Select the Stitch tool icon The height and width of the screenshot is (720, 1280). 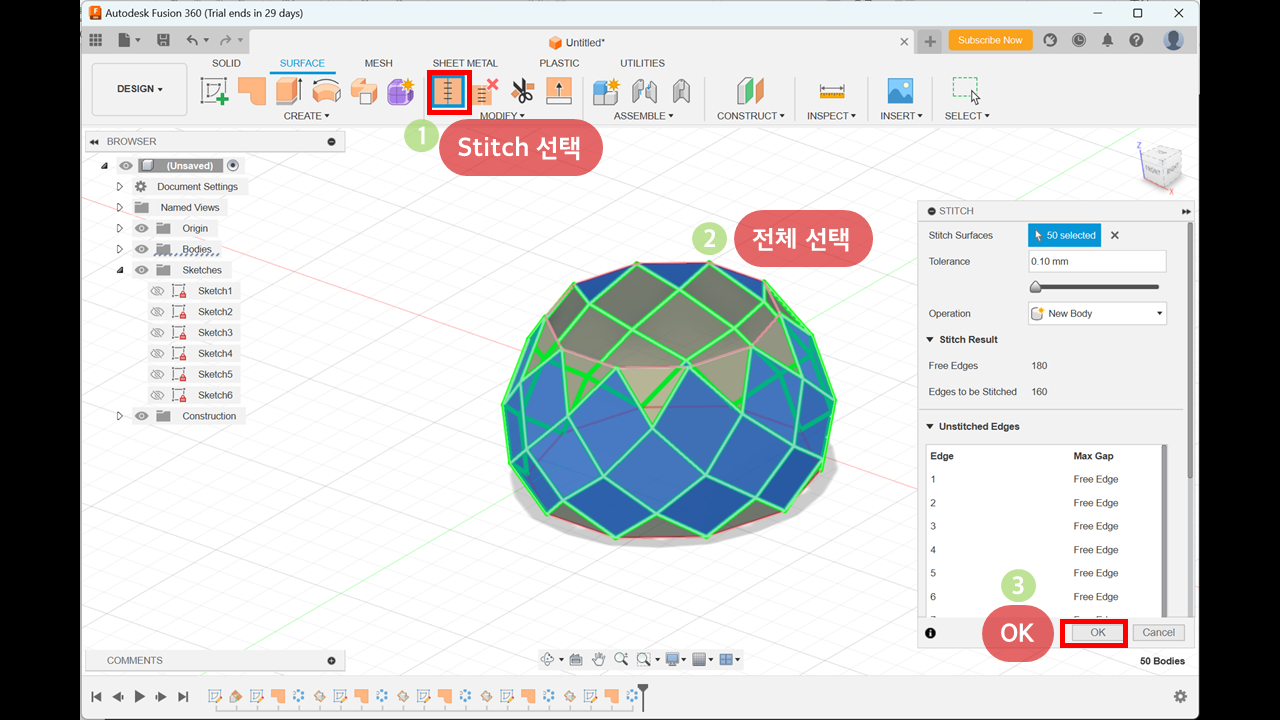[x=449, y=91]
